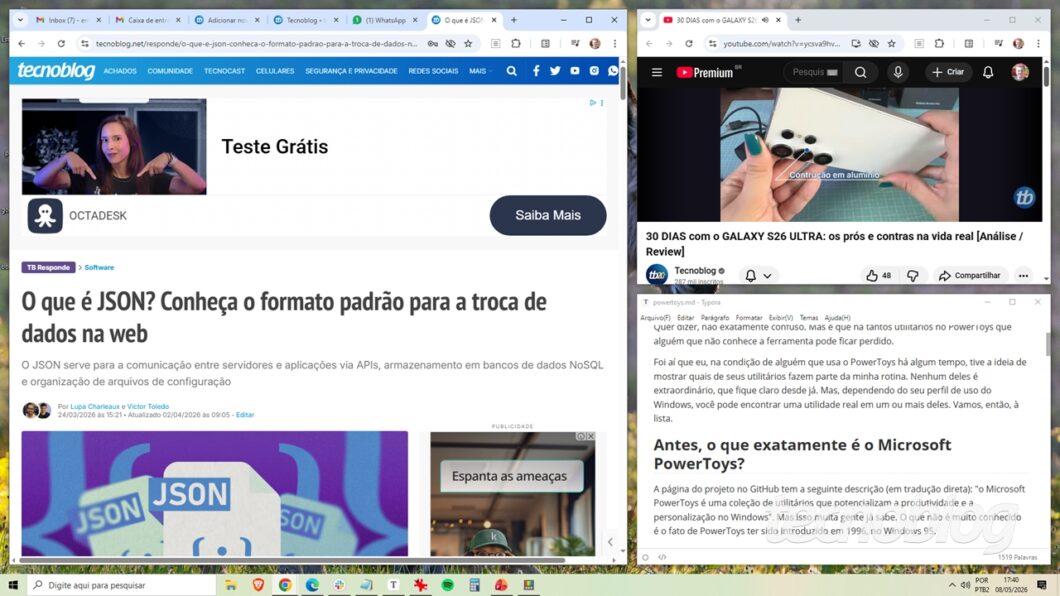The height and width of the screenshot is (596, 1060).
Task: Click the YouTube Premium logo
Action: (704, 72)
